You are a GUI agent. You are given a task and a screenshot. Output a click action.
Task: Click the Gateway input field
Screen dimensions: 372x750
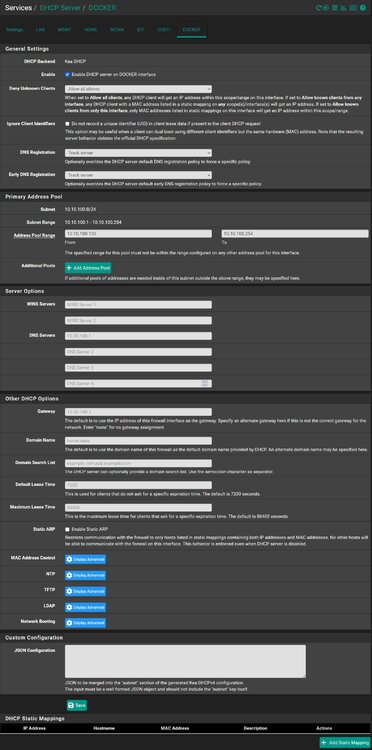point(138,412)
